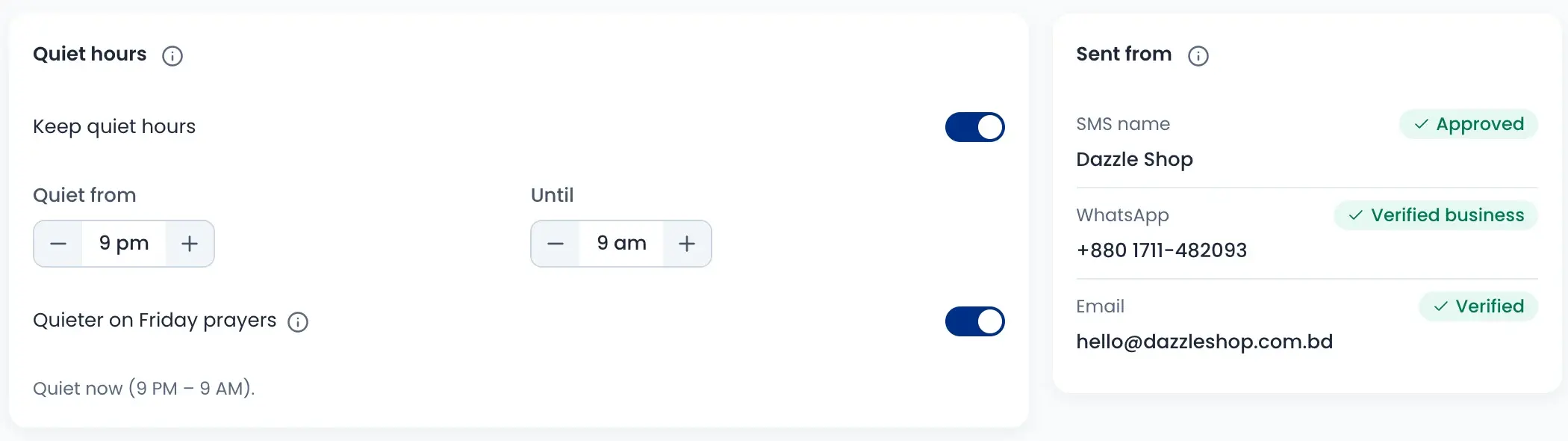Open the Quiet hours info icon

click(x=172, y=56)
